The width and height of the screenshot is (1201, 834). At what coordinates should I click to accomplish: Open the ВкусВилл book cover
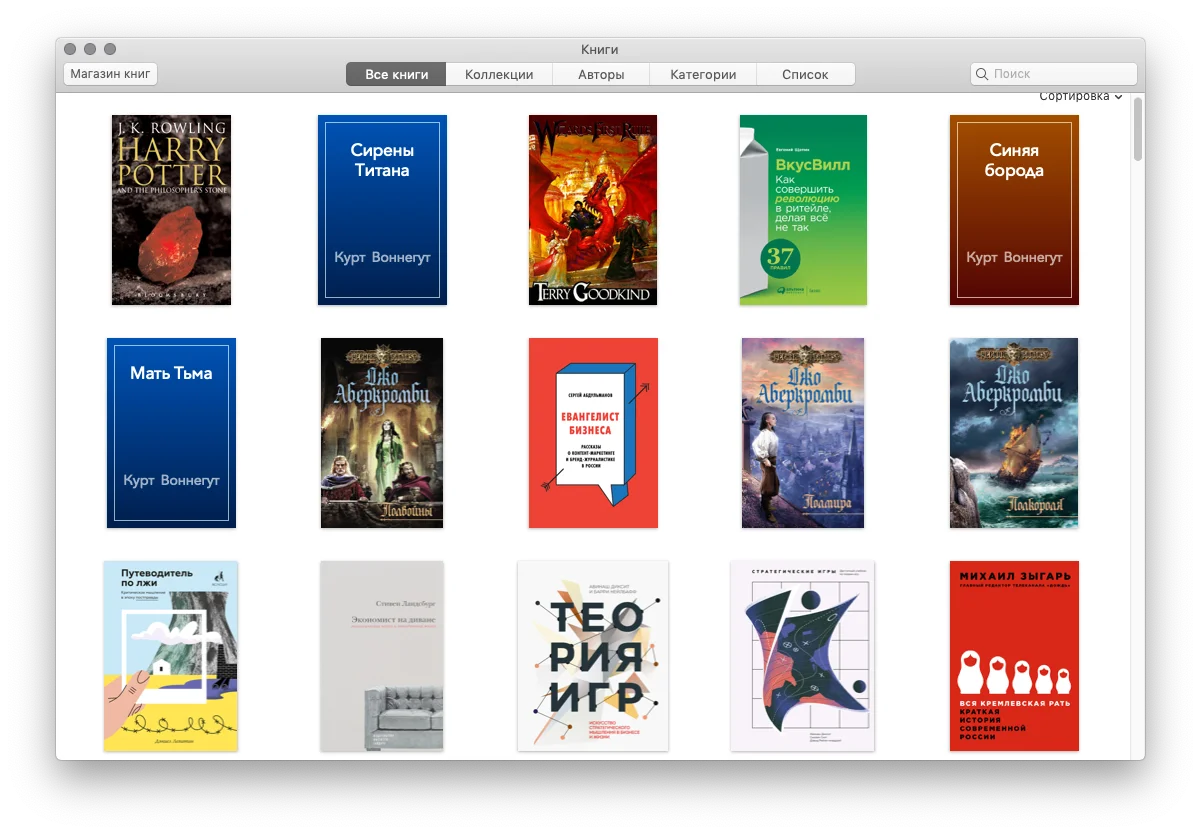click(803, 210)
